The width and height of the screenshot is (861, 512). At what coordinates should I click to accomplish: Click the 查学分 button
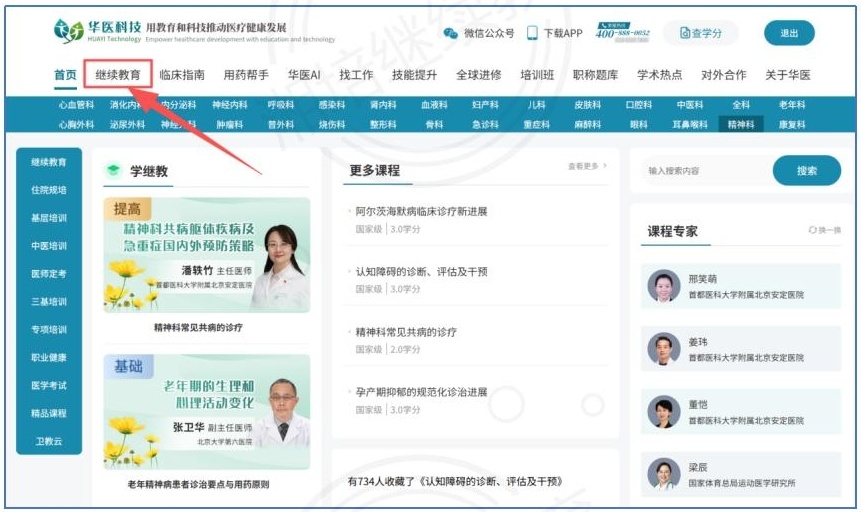[700, 33]
